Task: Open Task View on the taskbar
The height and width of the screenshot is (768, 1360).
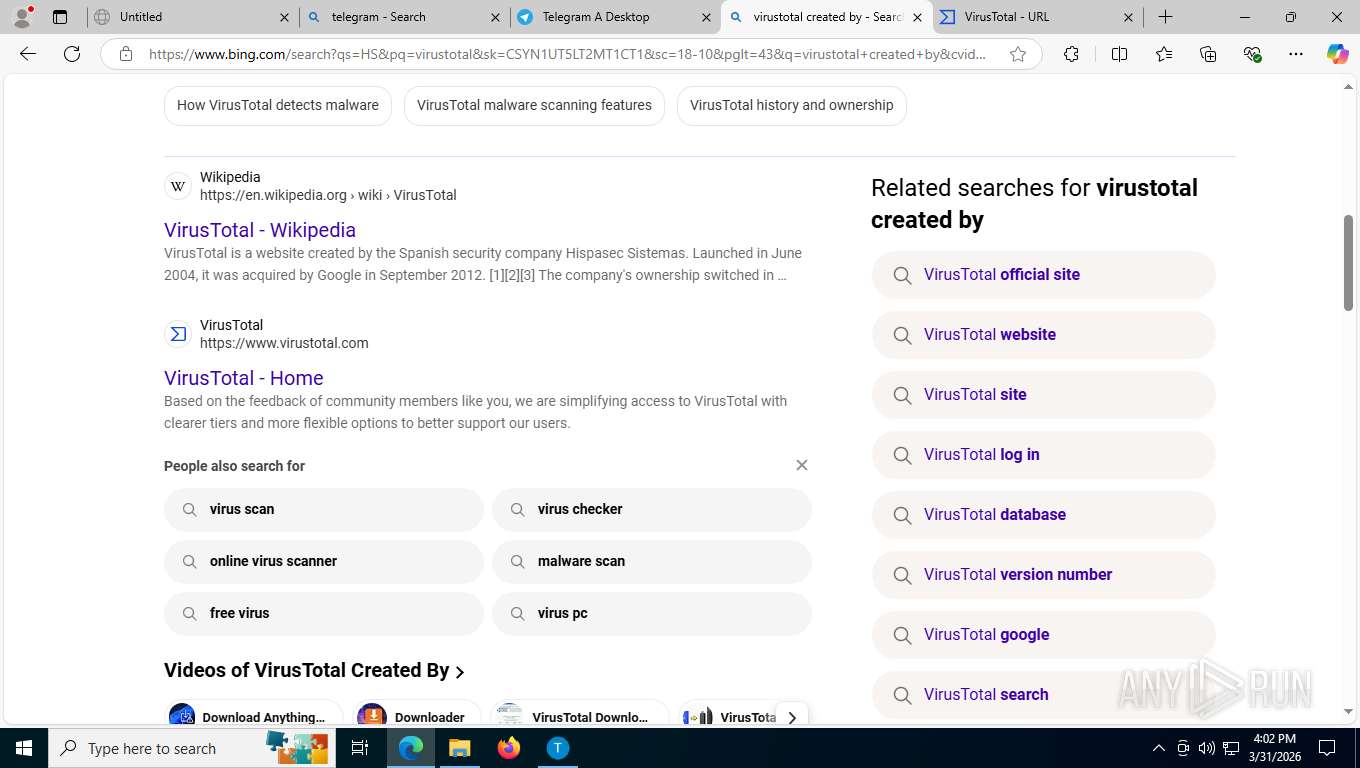Action: coord(360,748)
